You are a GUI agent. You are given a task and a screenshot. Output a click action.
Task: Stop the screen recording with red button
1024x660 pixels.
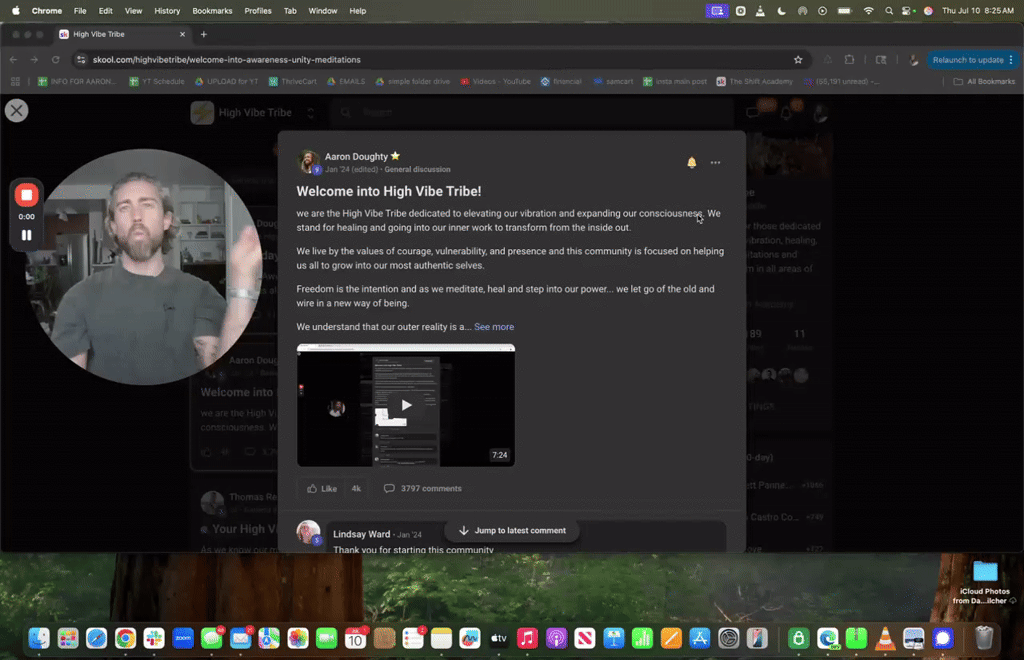(x=27, y=195)
